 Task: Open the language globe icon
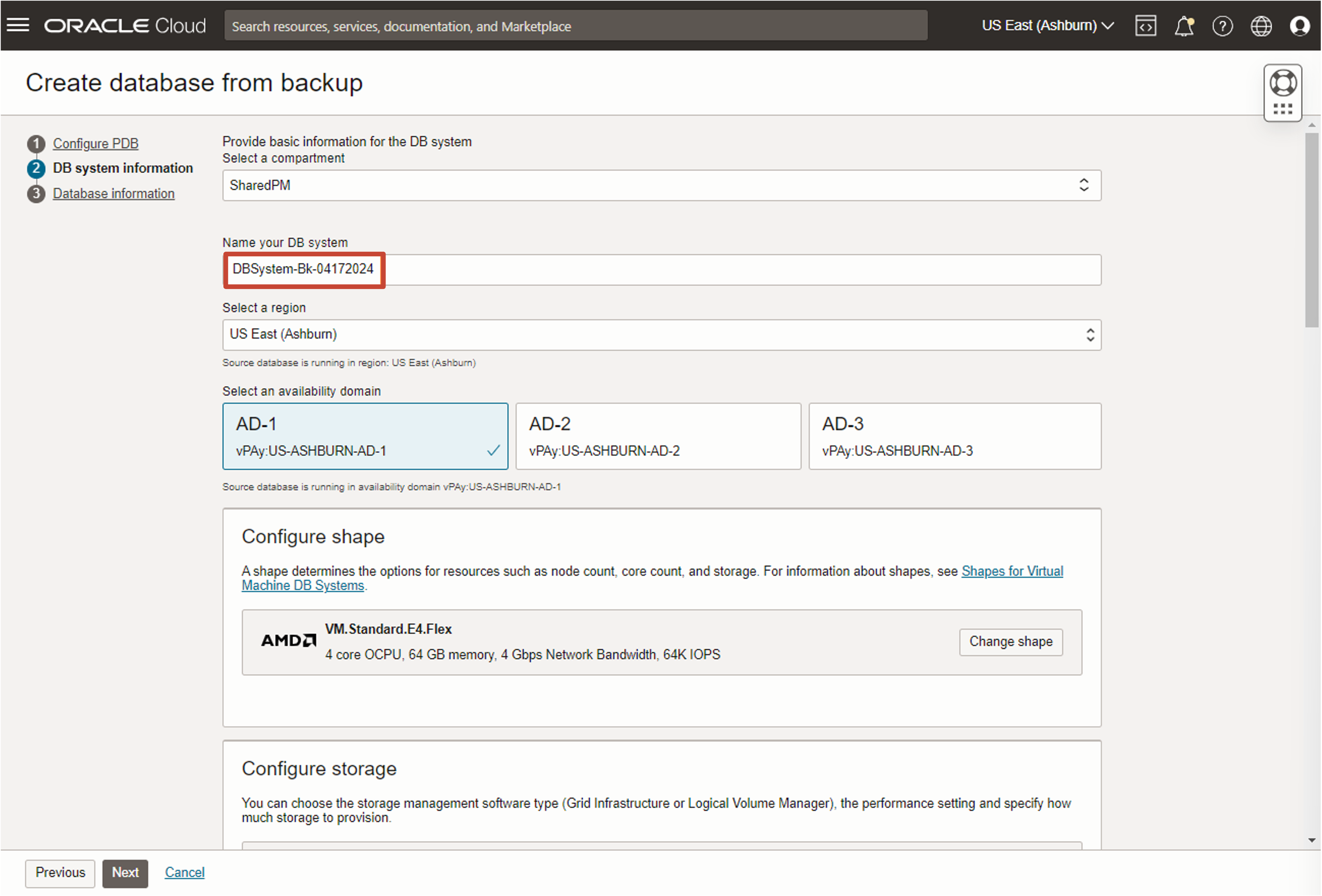point(1261,25)
